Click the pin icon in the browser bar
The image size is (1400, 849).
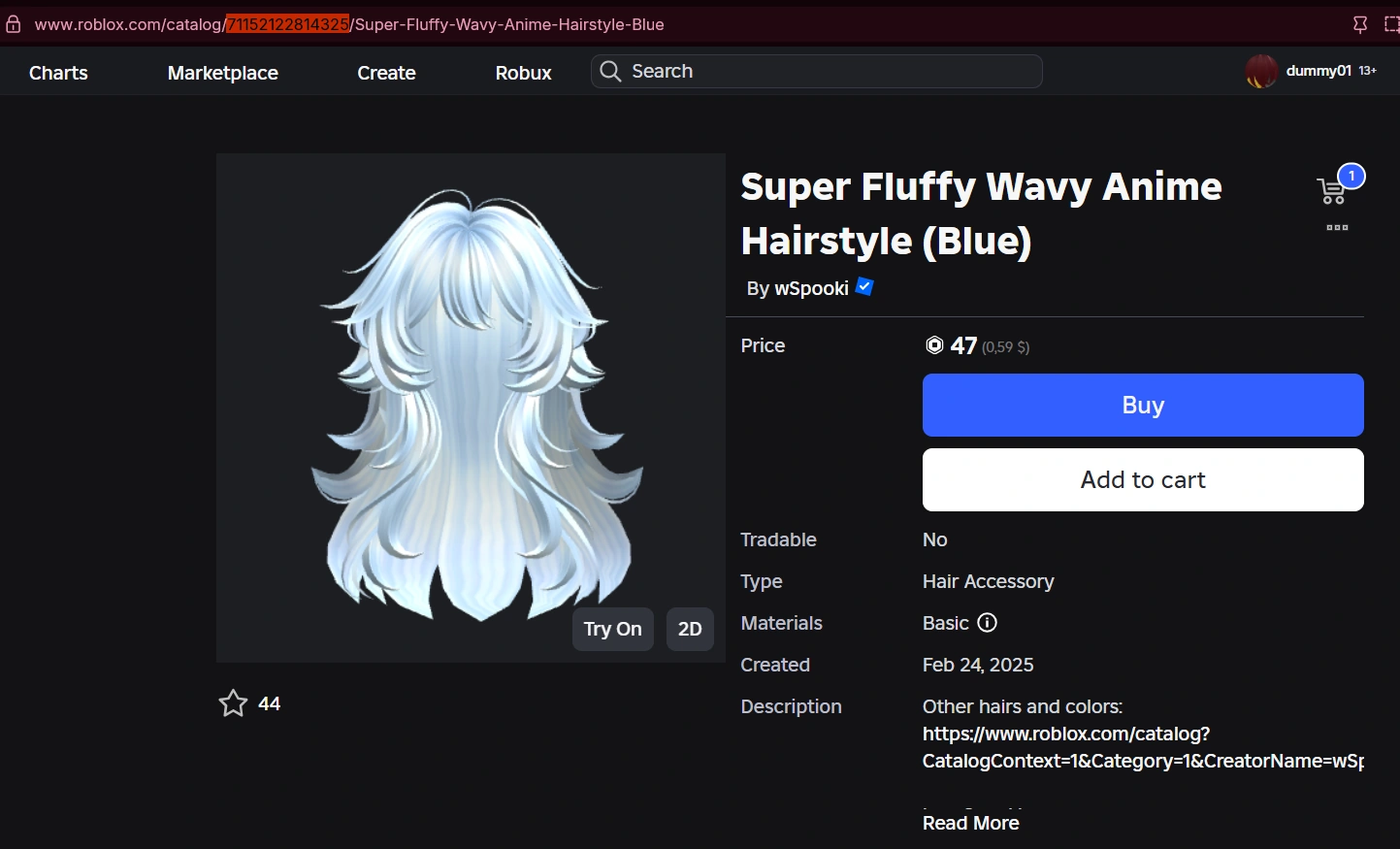(1360, 24)
